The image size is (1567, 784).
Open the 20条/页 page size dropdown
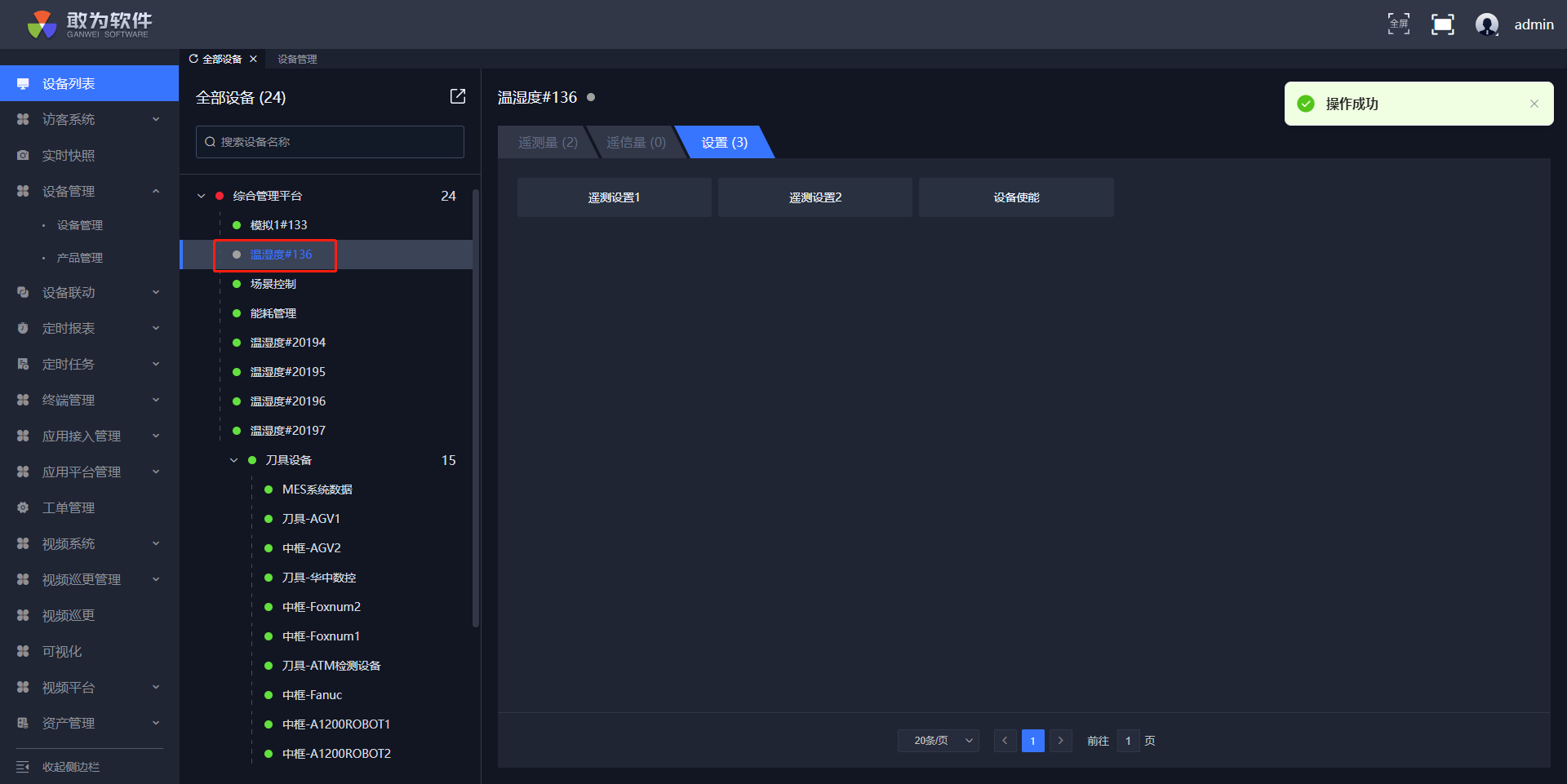pos(939,741)
